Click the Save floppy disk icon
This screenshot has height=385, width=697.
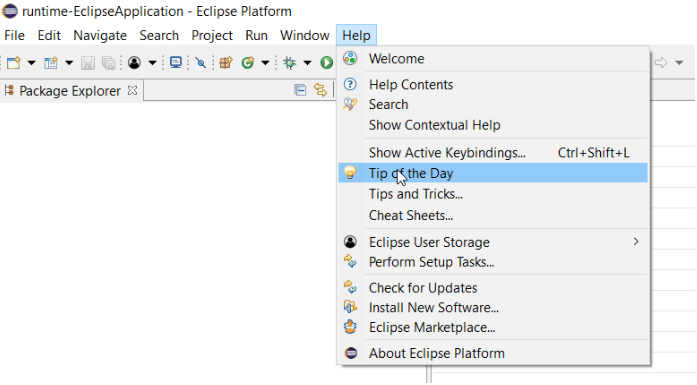[x=88, y=63]
